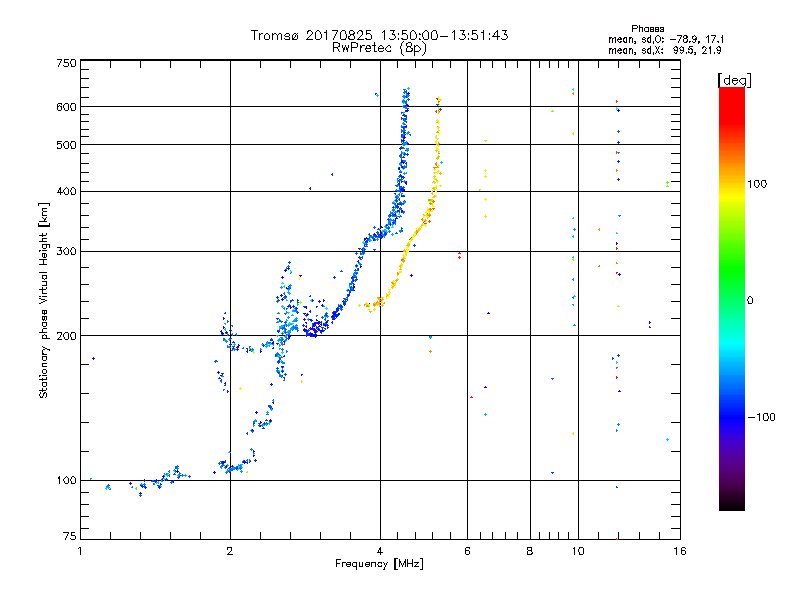Viewport: 800px width, 600px height.
Task: Click the 'mean, sd,X: 99.5, 21.9' text
Action: point(665,51)
